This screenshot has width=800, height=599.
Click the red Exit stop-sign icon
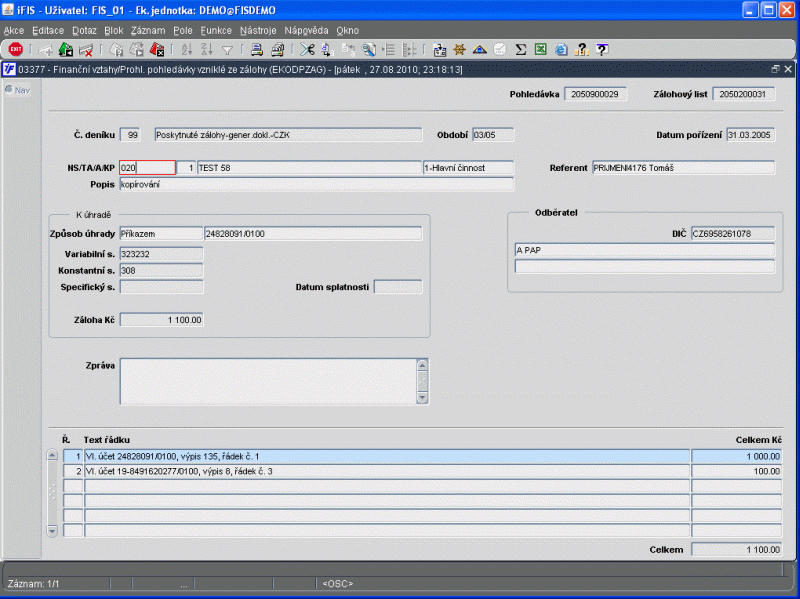point(16,49)
